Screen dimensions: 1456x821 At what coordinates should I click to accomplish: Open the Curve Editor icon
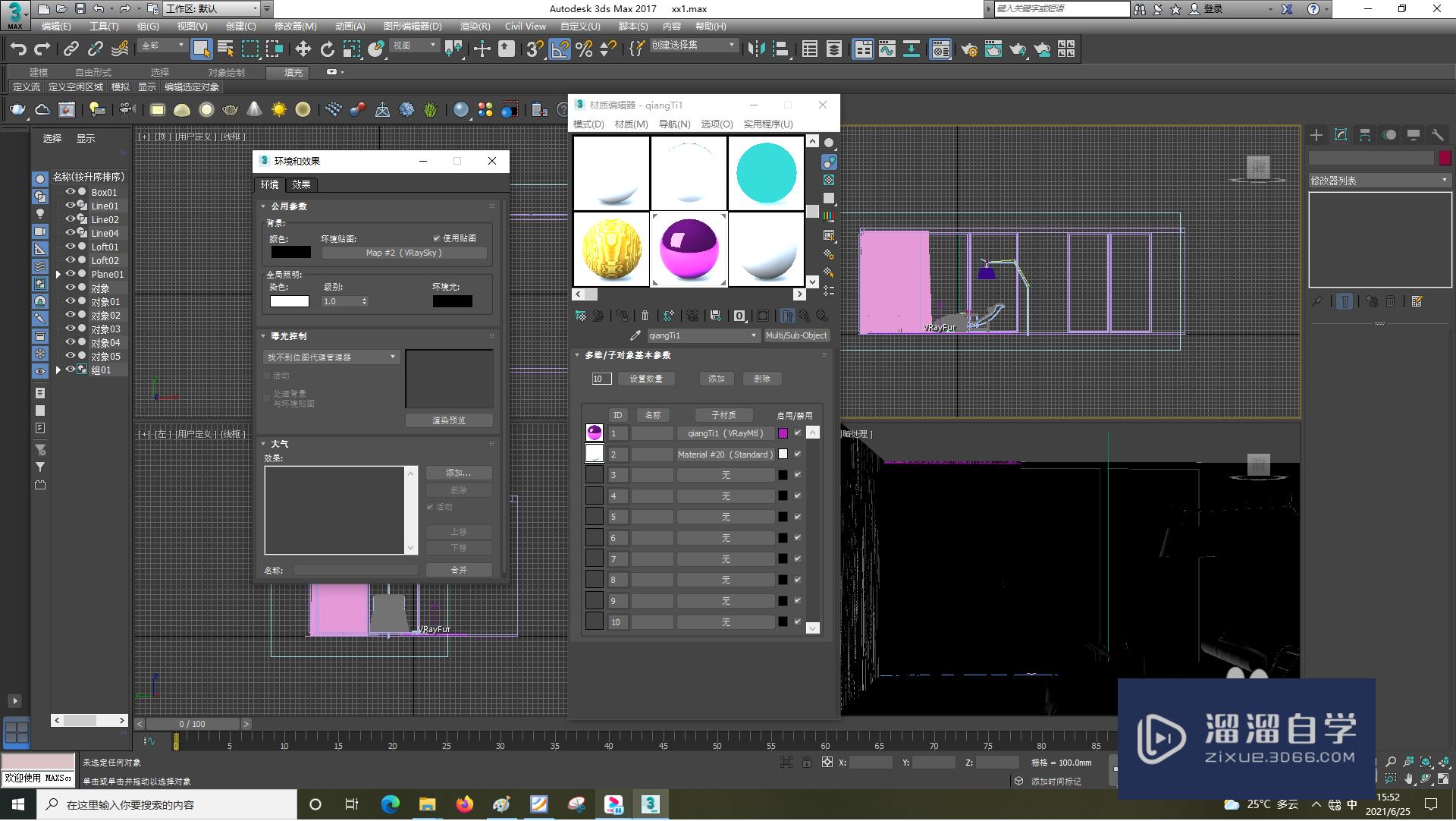coord(887,49)
